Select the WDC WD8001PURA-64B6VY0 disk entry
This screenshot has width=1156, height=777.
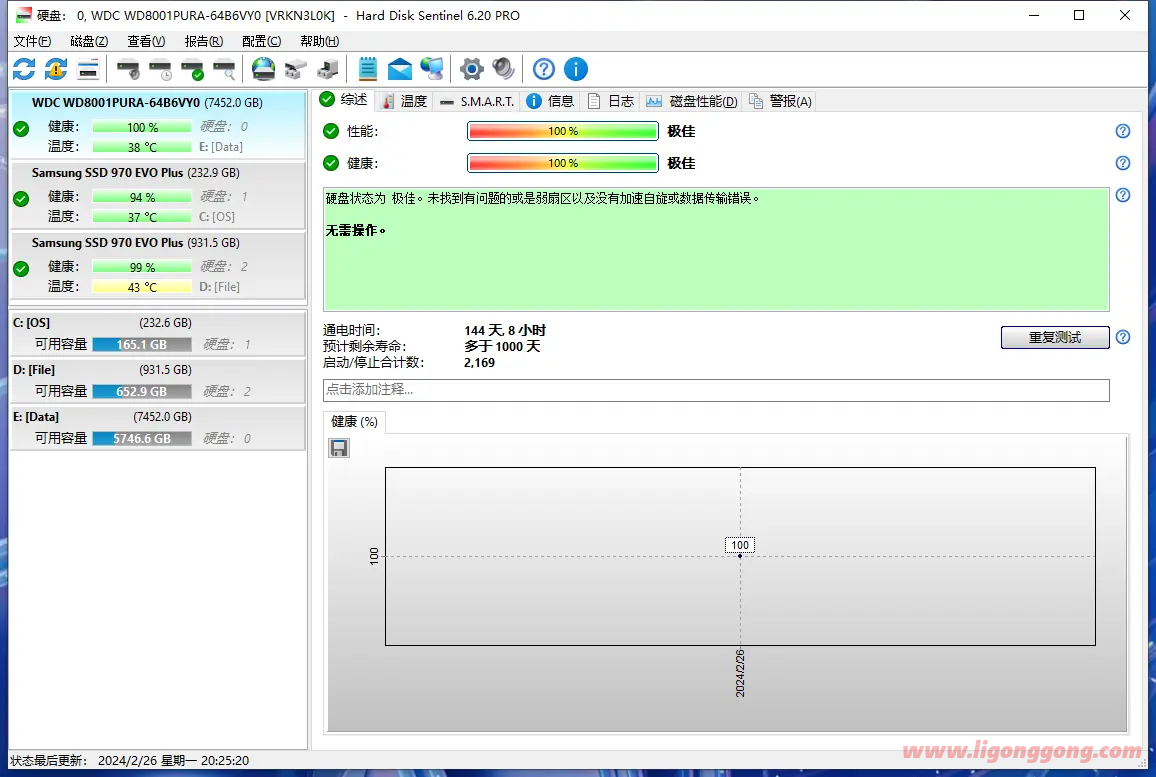click(158, 124)
